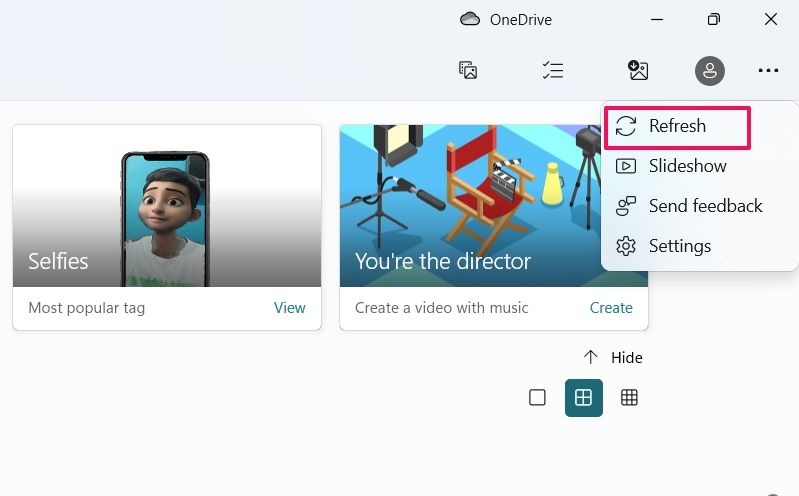This screenshot has width=799, height=496.
Task: Click the select items checklist icon
Action: pos(553,70)
